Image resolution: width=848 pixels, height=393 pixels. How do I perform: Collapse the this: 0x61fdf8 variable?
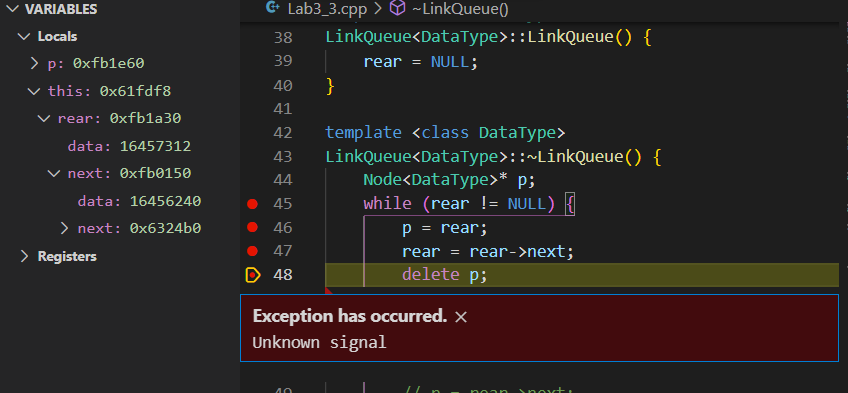coord(34,91)
